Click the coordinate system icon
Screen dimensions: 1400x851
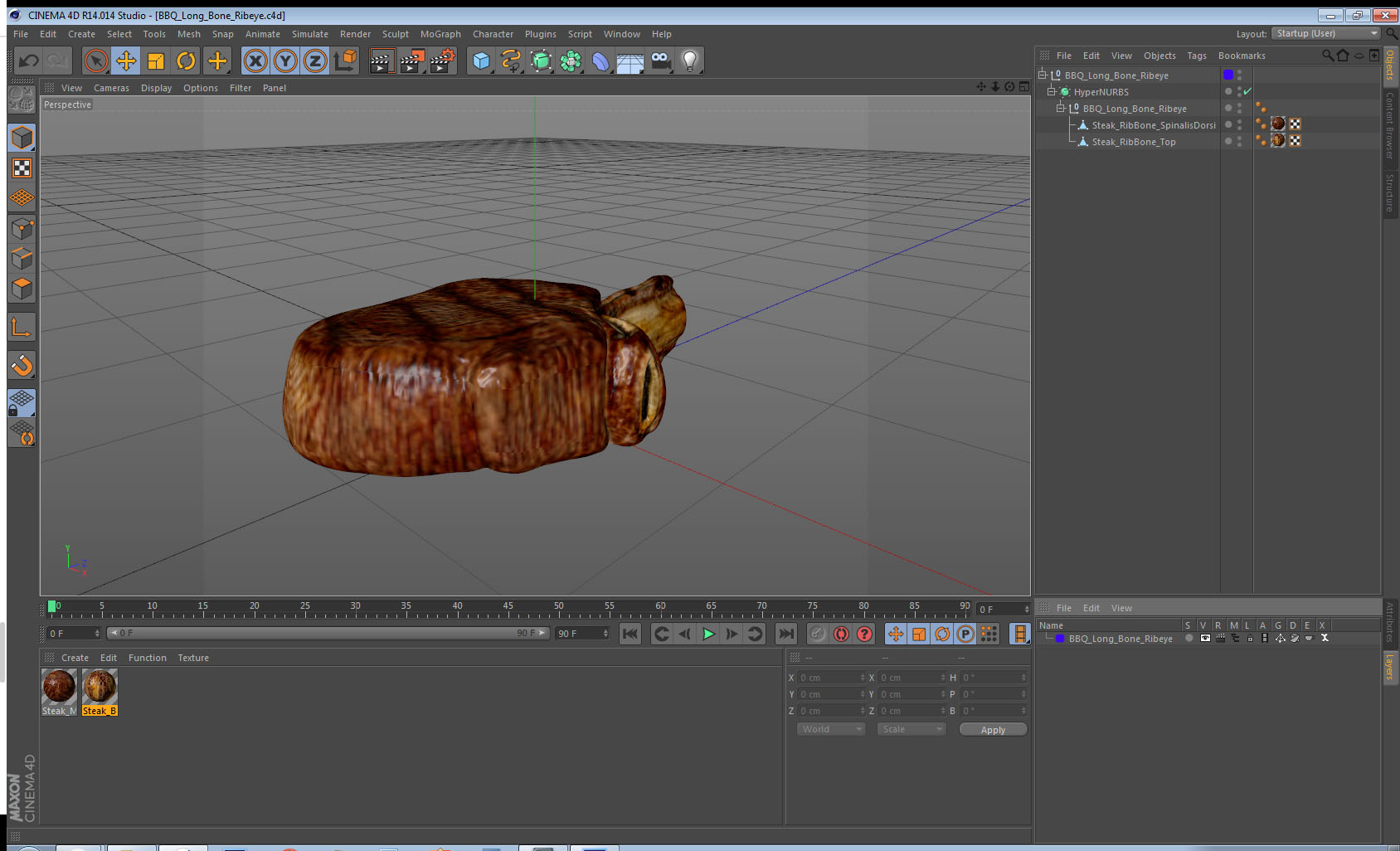point(345,61)
